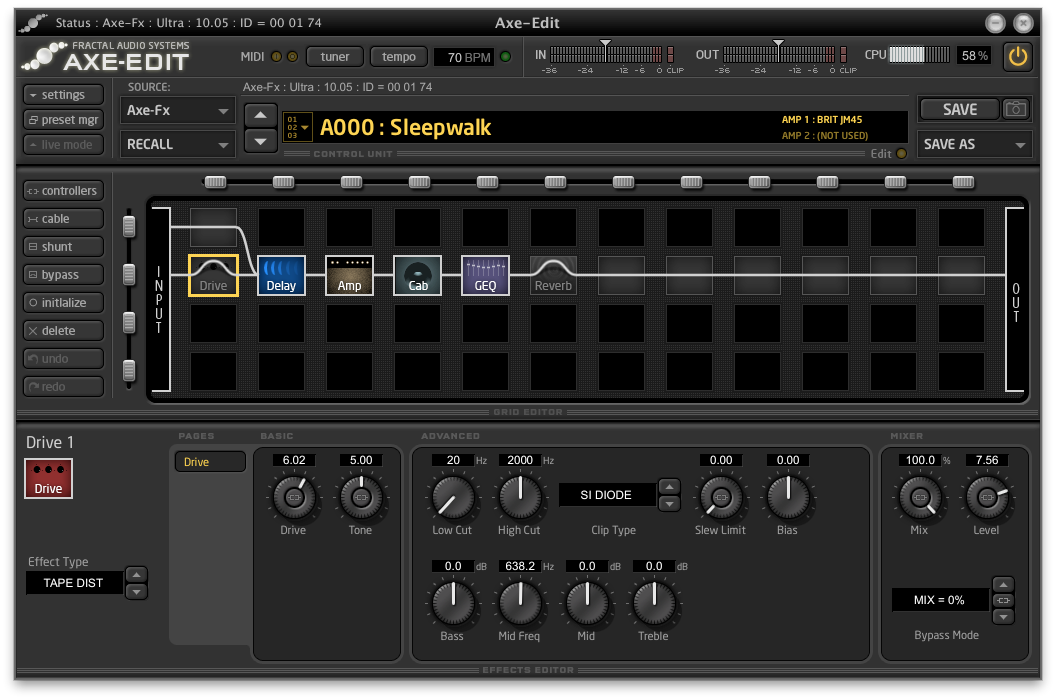The width and height of the screenshot is (1056, 700).
Task: Click the SI DIODE clip type field
Action: [x=607, y=495]
